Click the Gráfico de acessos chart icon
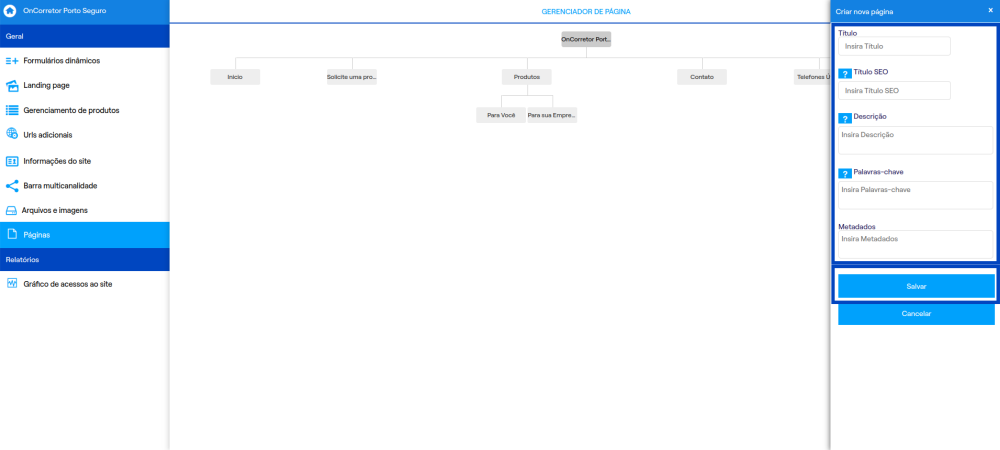Viewport: 1000px width, 450px height. click(x=11, y=284)
